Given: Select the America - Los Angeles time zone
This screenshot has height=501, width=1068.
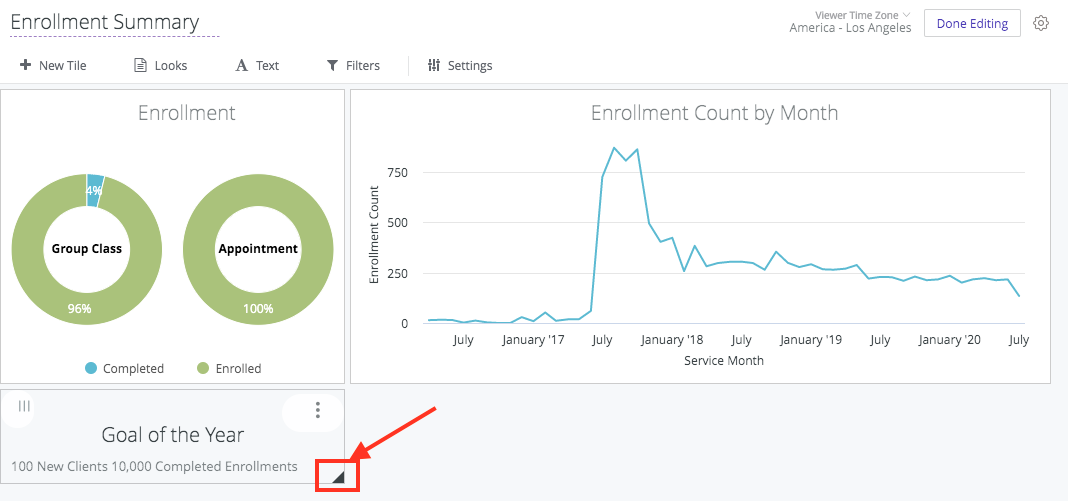Looking at the screenshot, I should point(850,28).
